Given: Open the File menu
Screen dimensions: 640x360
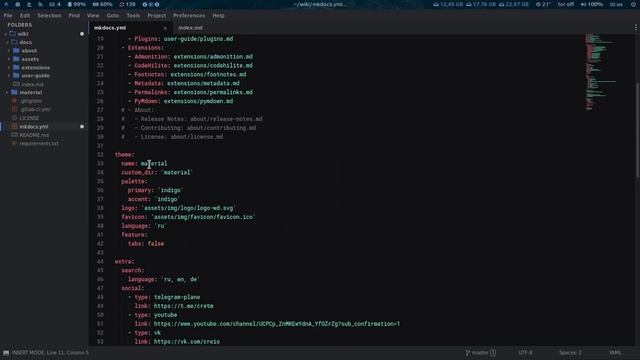Looking at the screenshot, I should click(x=8, y=16).
